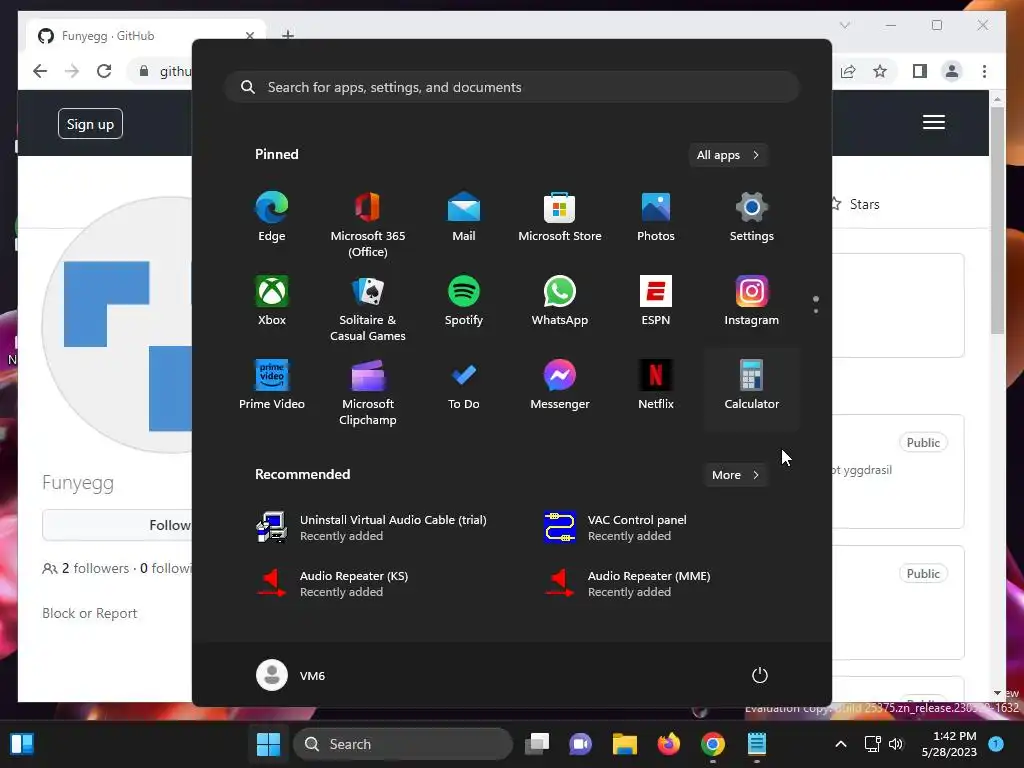Click Chrome back button
Screen dimensions: 1024x768
tap(40, 71)
